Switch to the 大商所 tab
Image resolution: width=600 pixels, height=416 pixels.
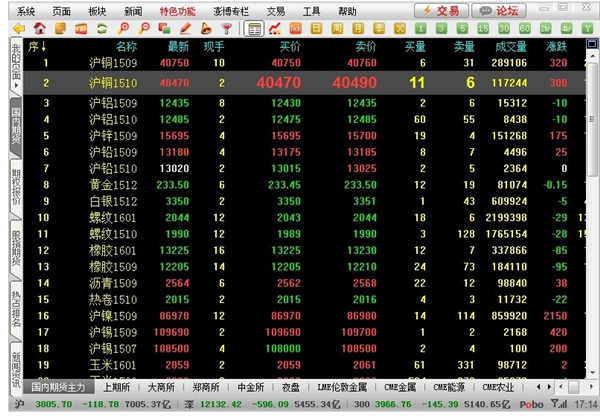[x=161, y=387]
